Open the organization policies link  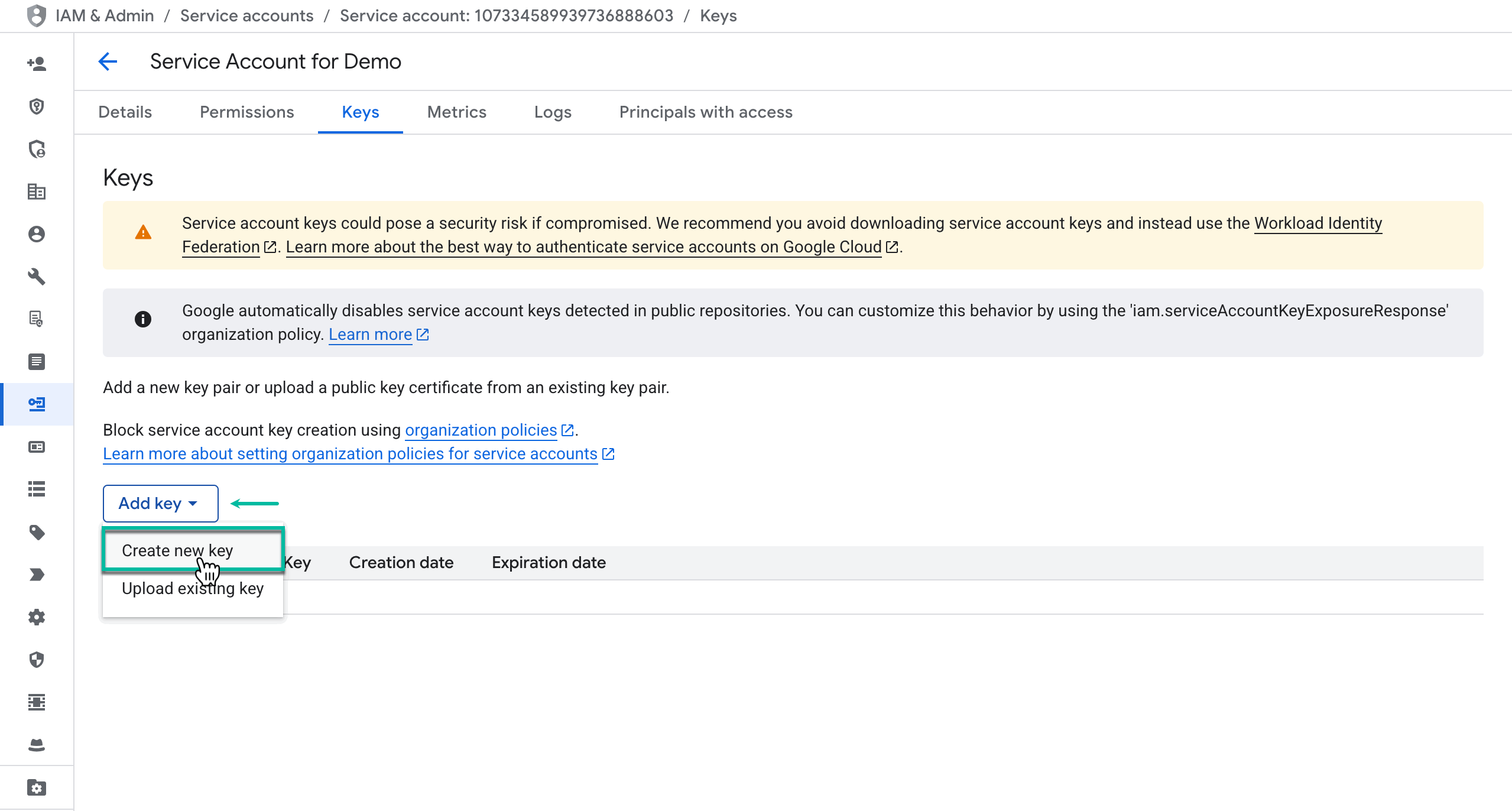[480, 430]
